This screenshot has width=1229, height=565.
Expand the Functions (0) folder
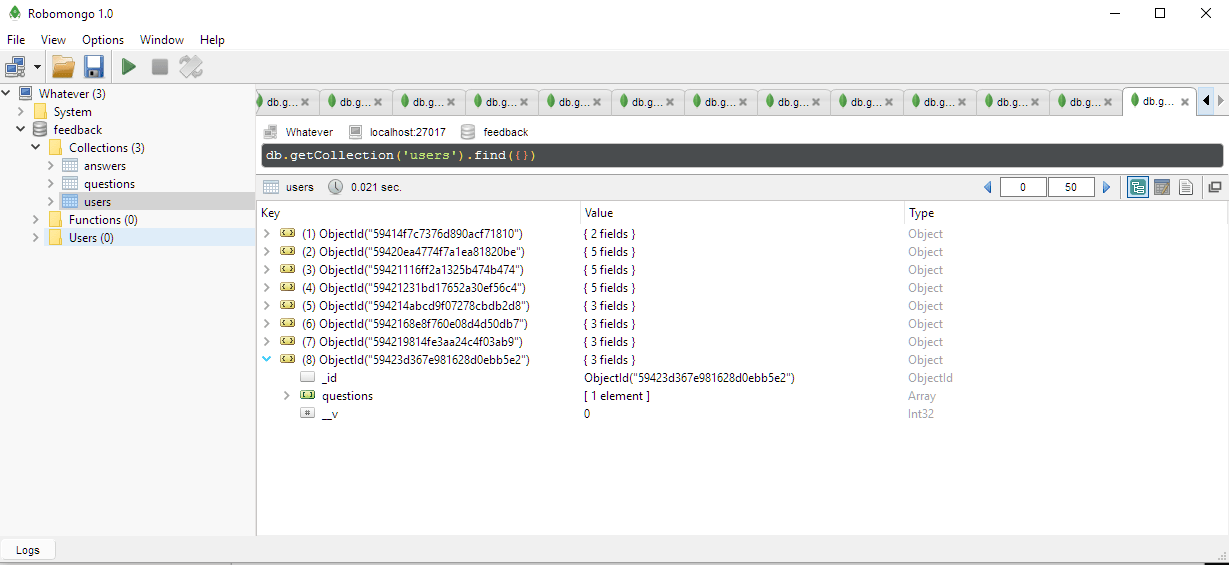point(36,220)
